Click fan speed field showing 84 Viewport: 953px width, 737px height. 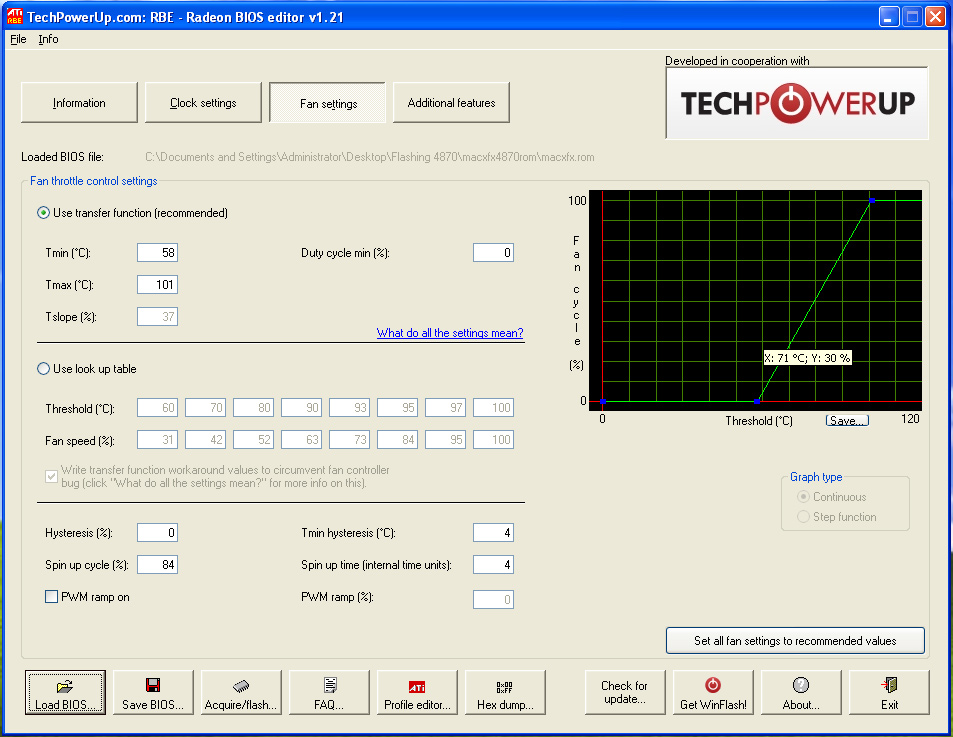point(397,439)
